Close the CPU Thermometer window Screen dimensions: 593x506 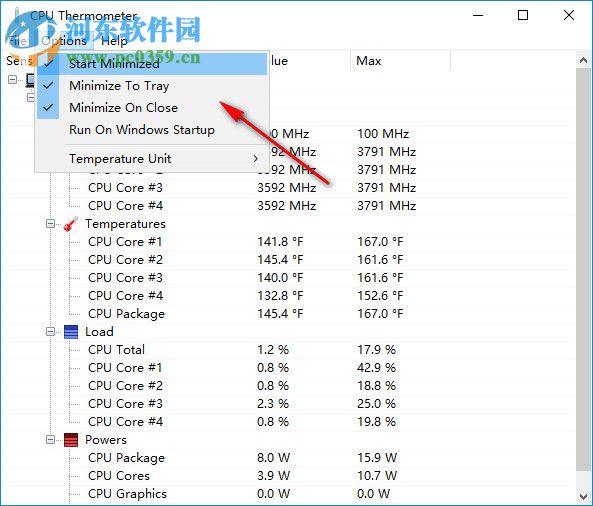coord(569,15)
